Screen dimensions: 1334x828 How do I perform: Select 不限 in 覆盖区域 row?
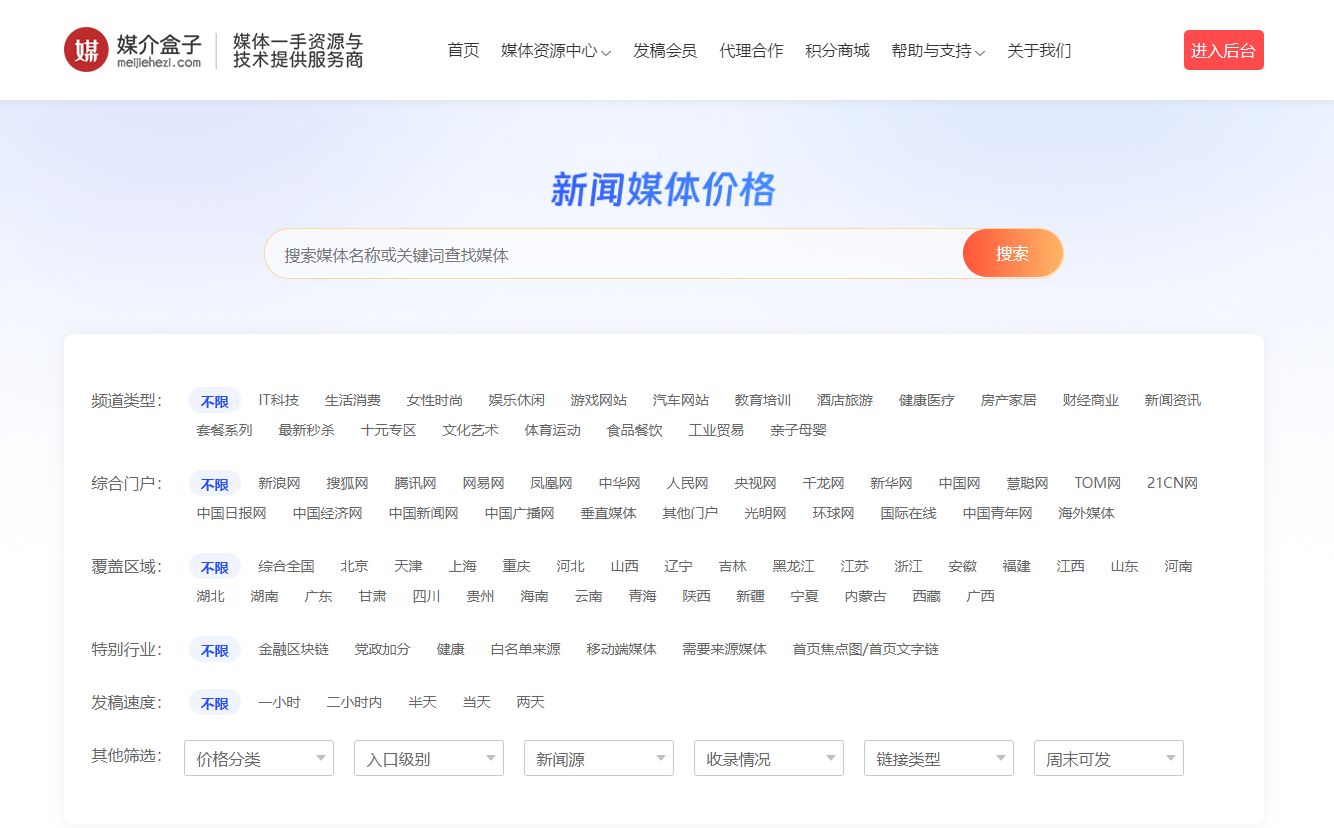[215, 567]
